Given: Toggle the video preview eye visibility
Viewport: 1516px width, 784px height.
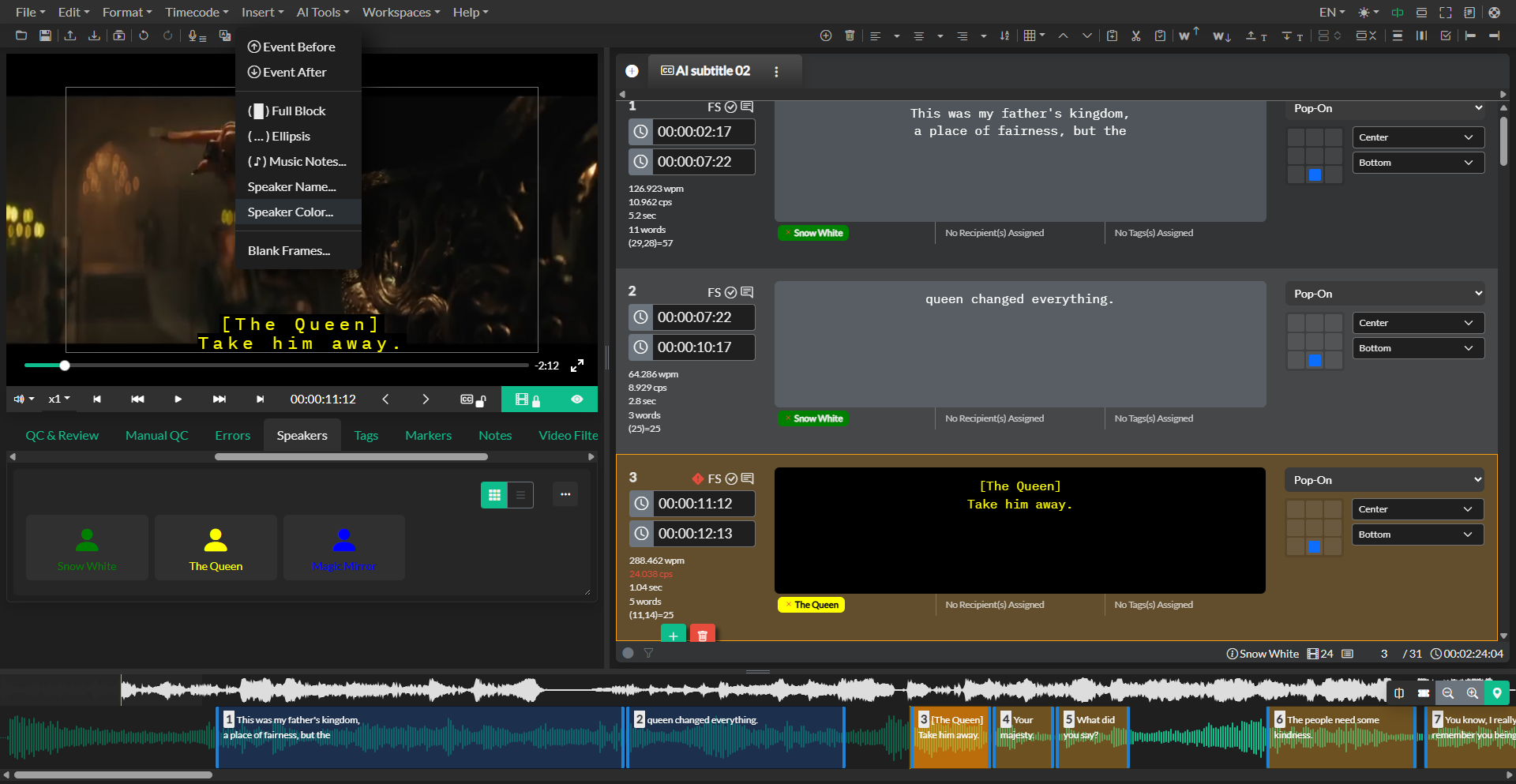Looking at the screenshot, I should pos(577,400).
